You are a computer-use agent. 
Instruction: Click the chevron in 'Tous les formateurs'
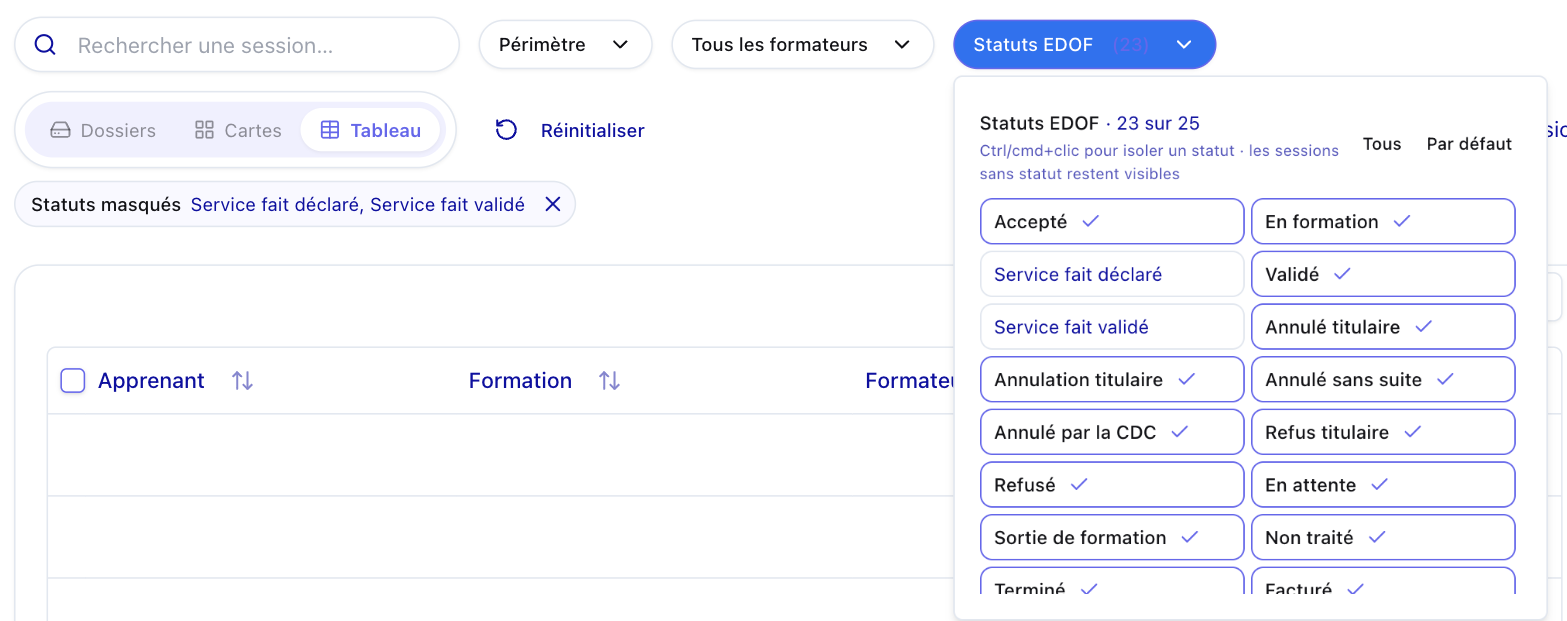tap(902, 45)
